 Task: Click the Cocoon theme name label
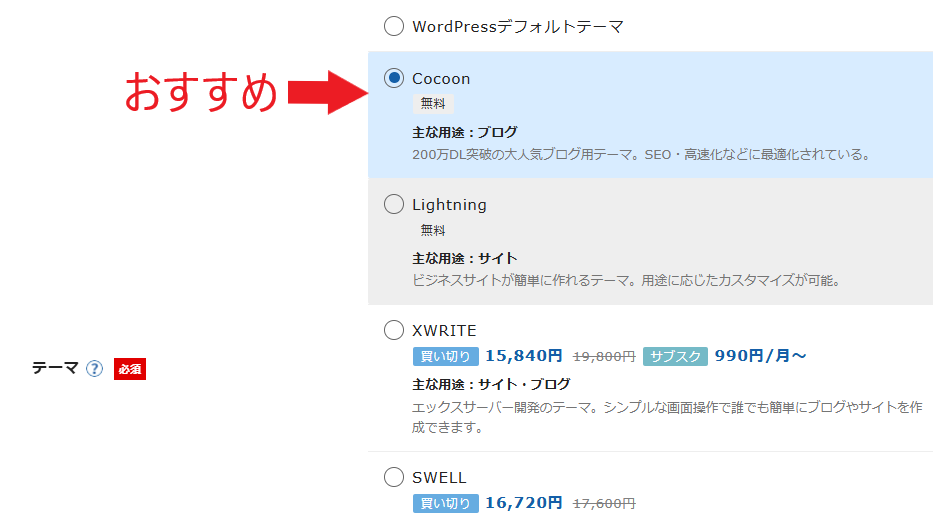pyautogui.click(x=441, y=79)
